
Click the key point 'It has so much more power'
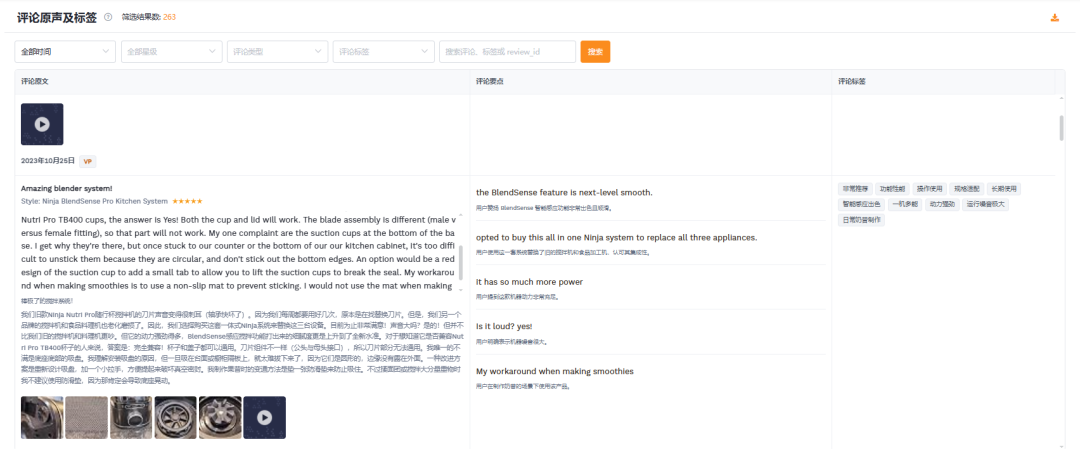(529, 282)
